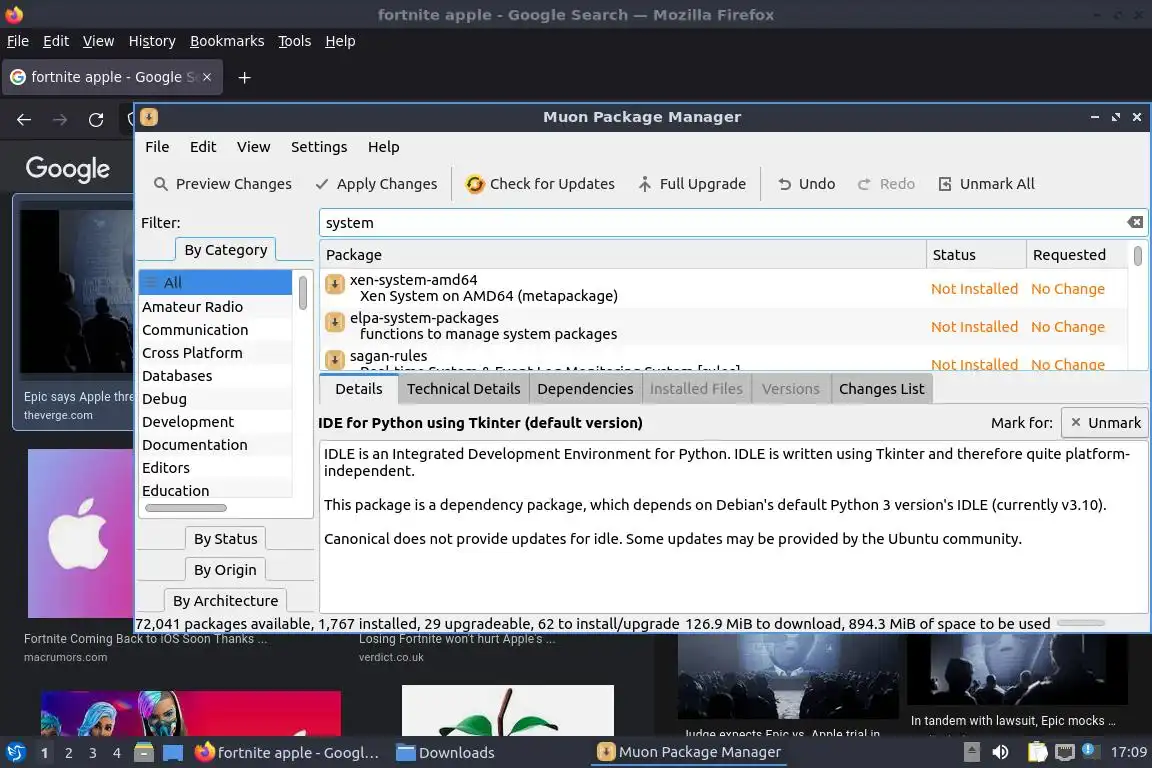Select the Communication category
The height and width of the screenshot is (768, 1152).
coord(215,330)
